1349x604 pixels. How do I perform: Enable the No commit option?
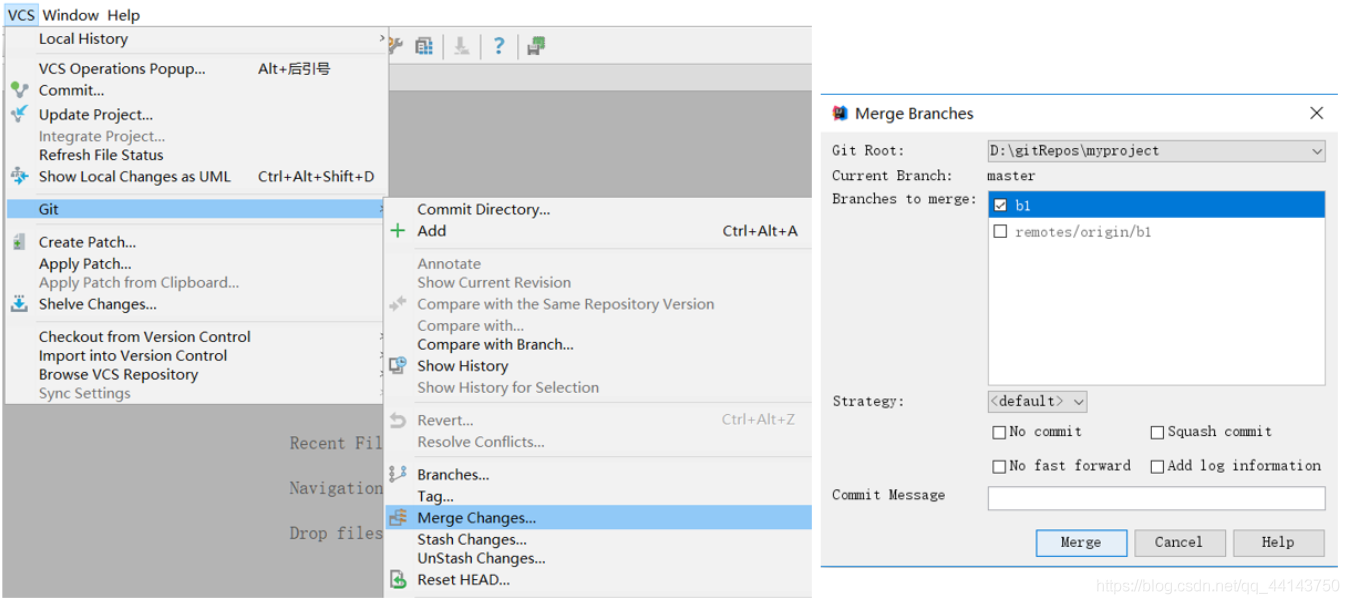tap(999, 432)
